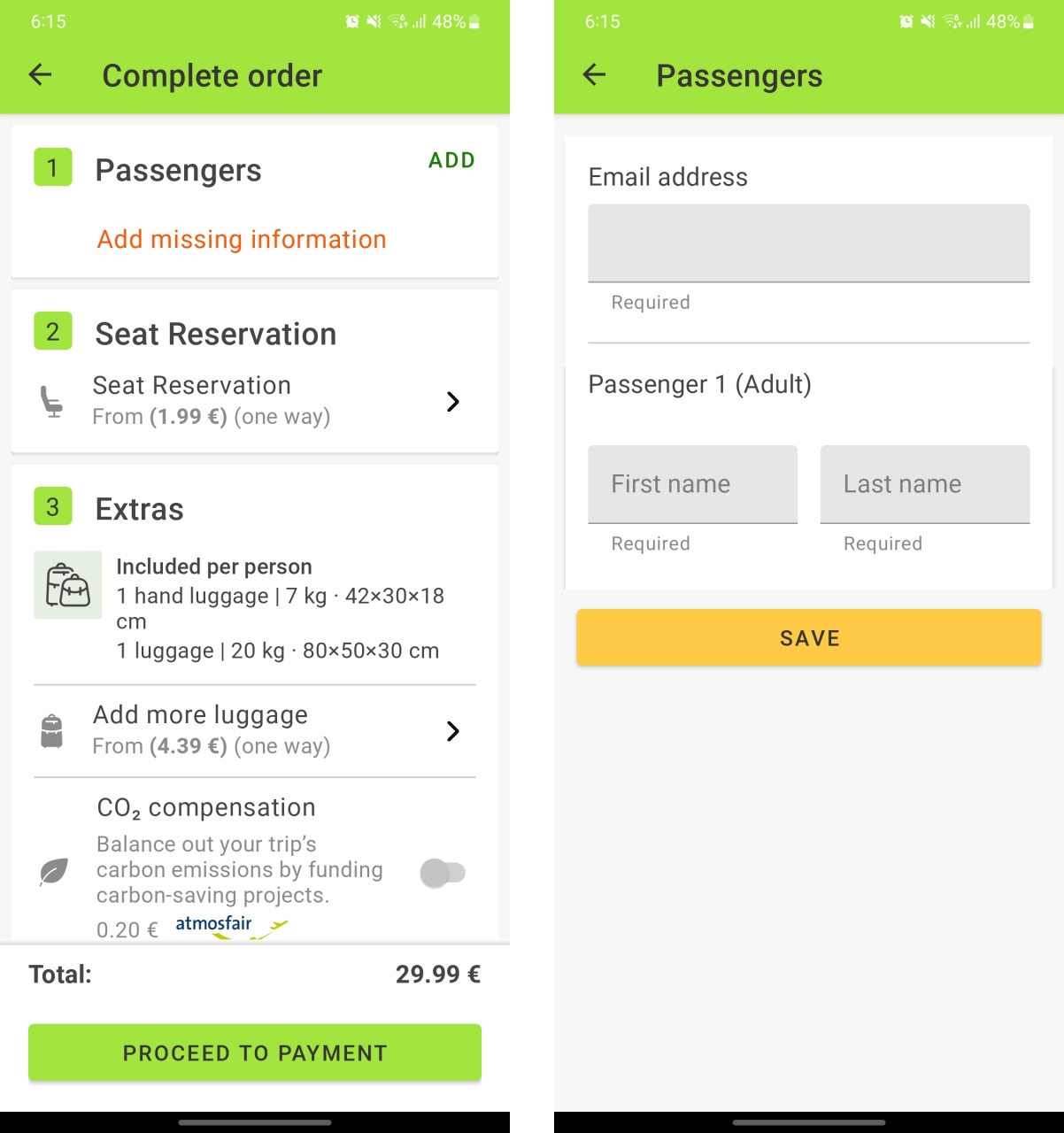Focus the Email address field
The height and width of the screenshot is (1133, 1064).
tap(809, 243)
